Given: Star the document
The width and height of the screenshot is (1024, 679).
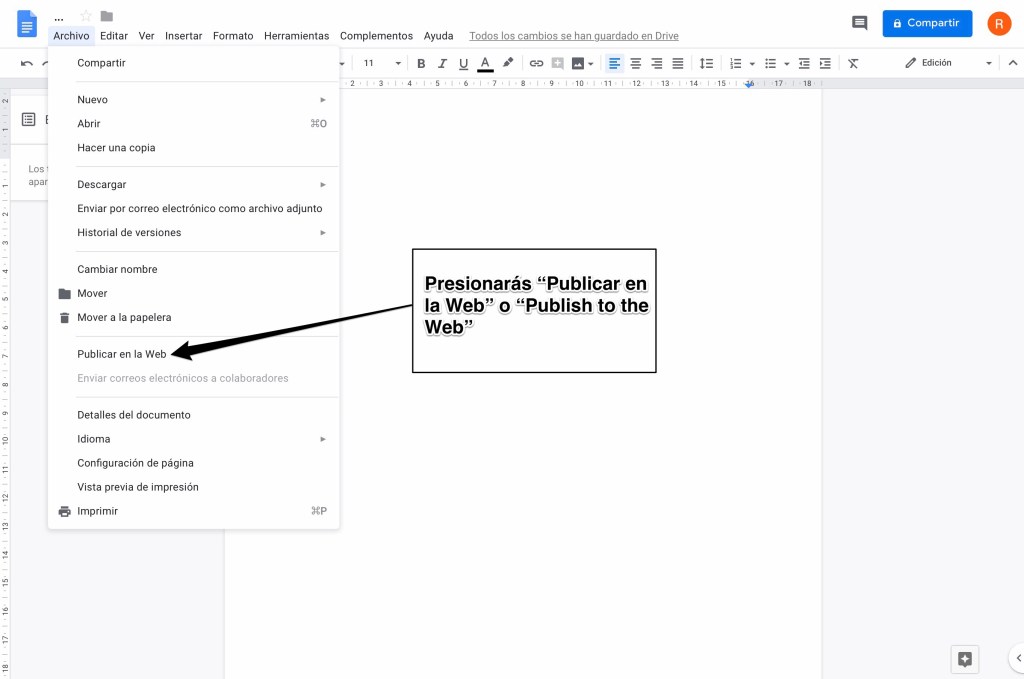Looking at the screenshot, I should tap(86, 16).
